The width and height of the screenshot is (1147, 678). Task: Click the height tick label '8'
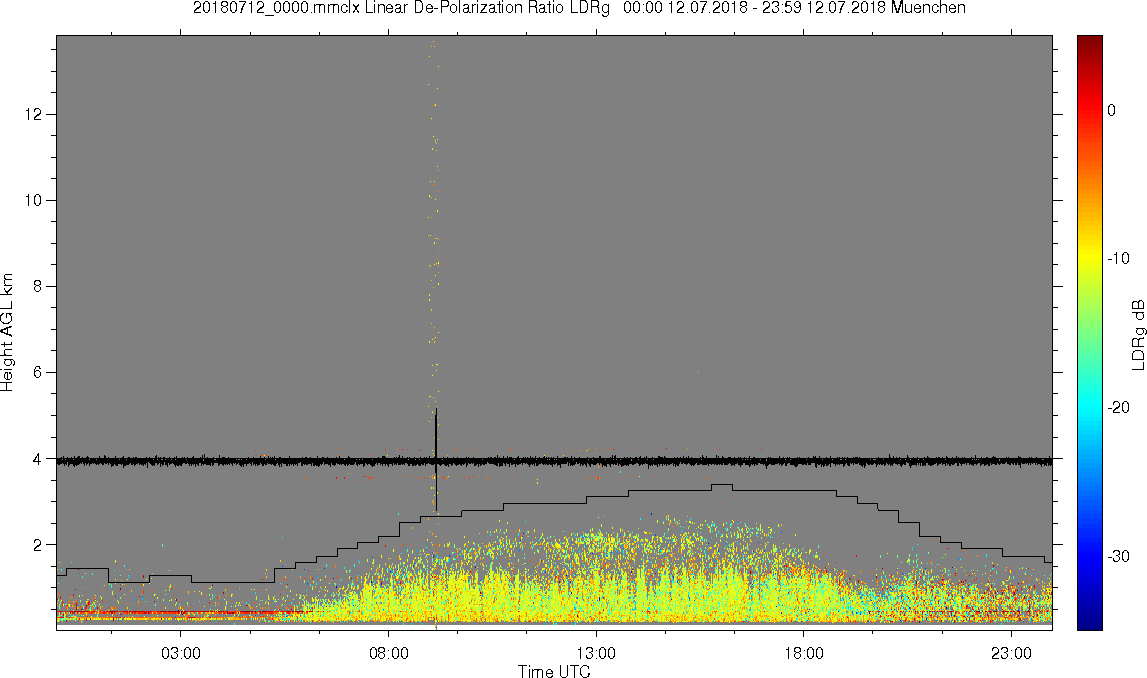coord(37,287)
